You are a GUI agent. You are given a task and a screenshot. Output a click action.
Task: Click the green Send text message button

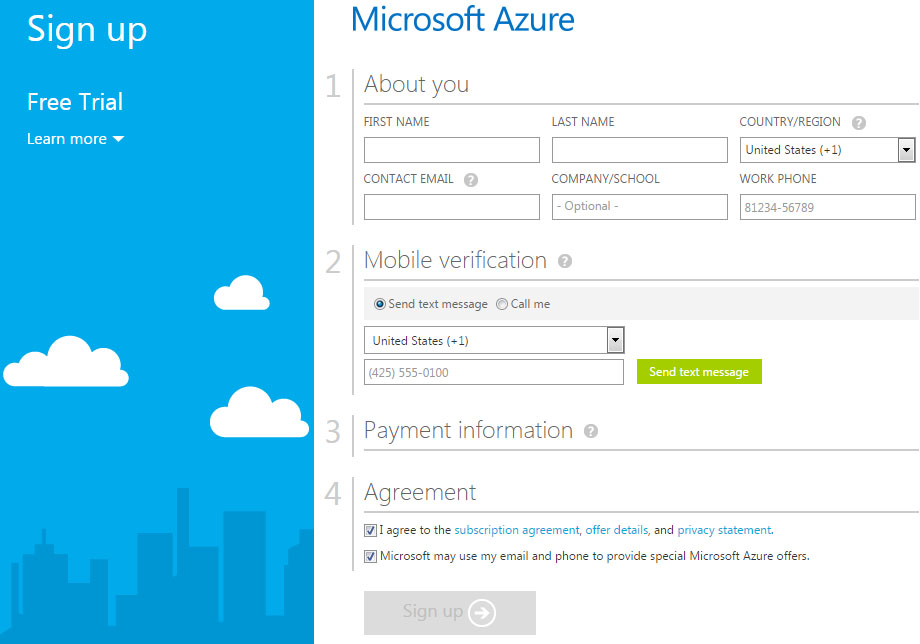(699, 372)
